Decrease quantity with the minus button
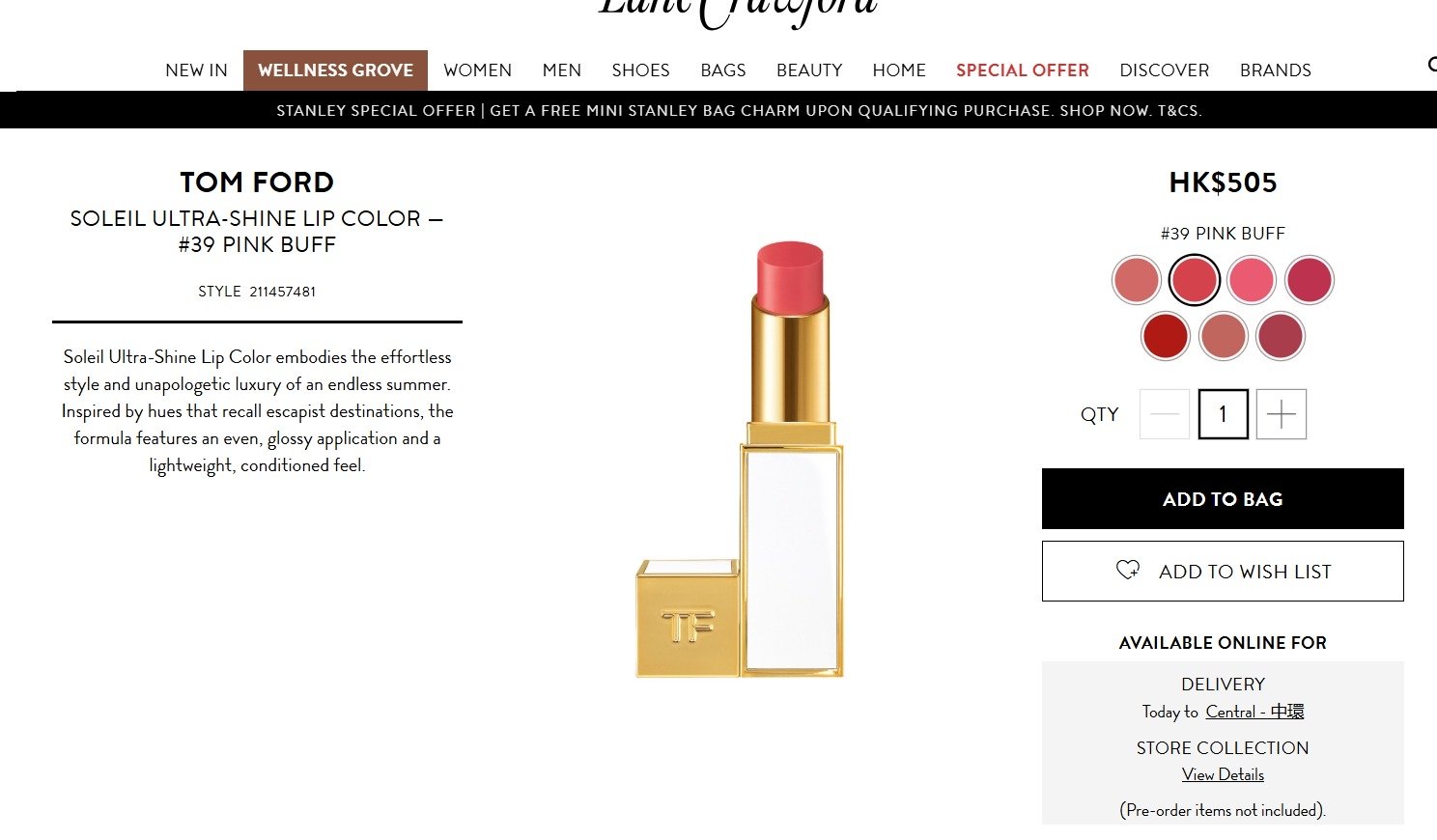 tap(1165, 414)
